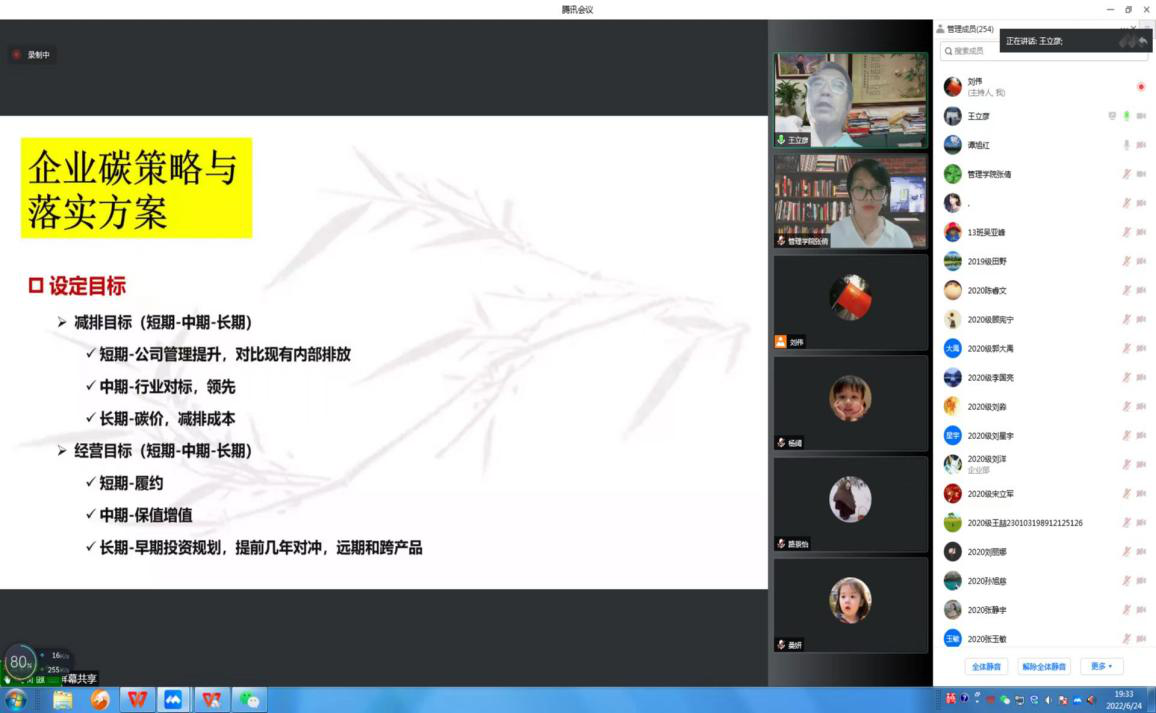Click the 管理成员(254) panel header
Image resolution: width=1156 pixels, height=713 pixels.
pyautogui.click(x=970, y=29)
